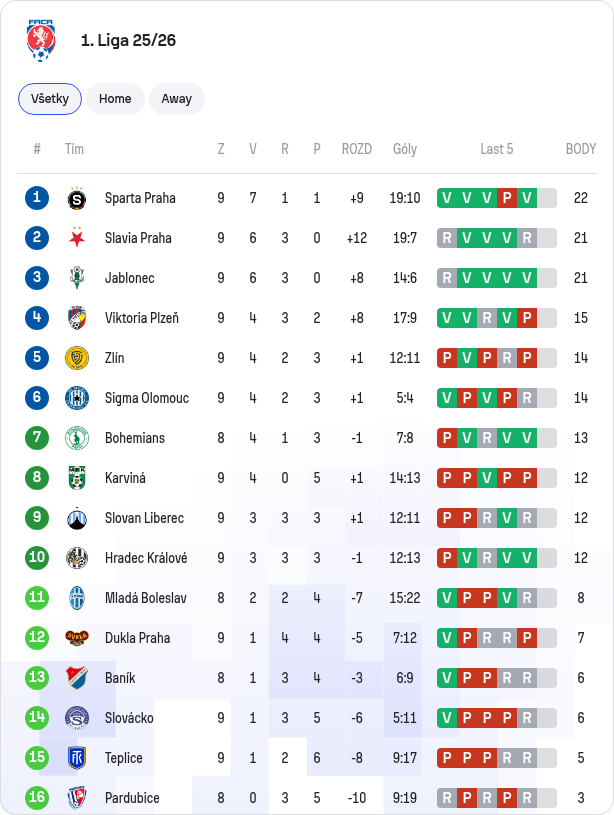This screenshot has height=815, width=614.
Task: Select the Viktoria Plzeň club crest
Action: click(77, 318)
